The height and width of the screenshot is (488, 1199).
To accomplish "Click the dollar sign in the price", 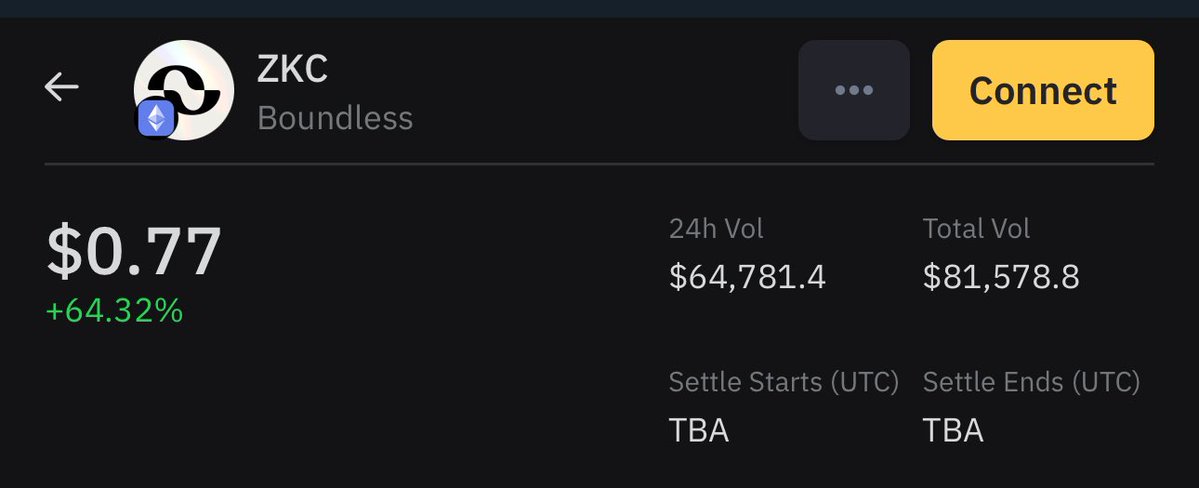I will click(63, 251).
